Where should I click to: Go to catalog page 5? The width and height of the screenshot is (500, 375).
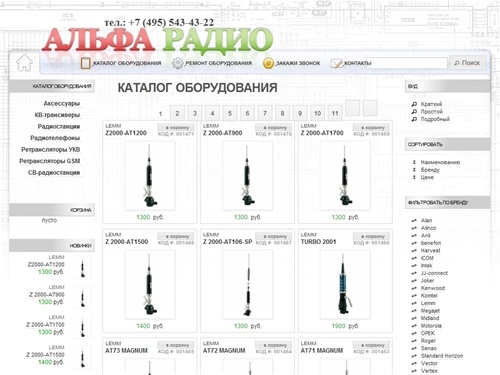230,113
